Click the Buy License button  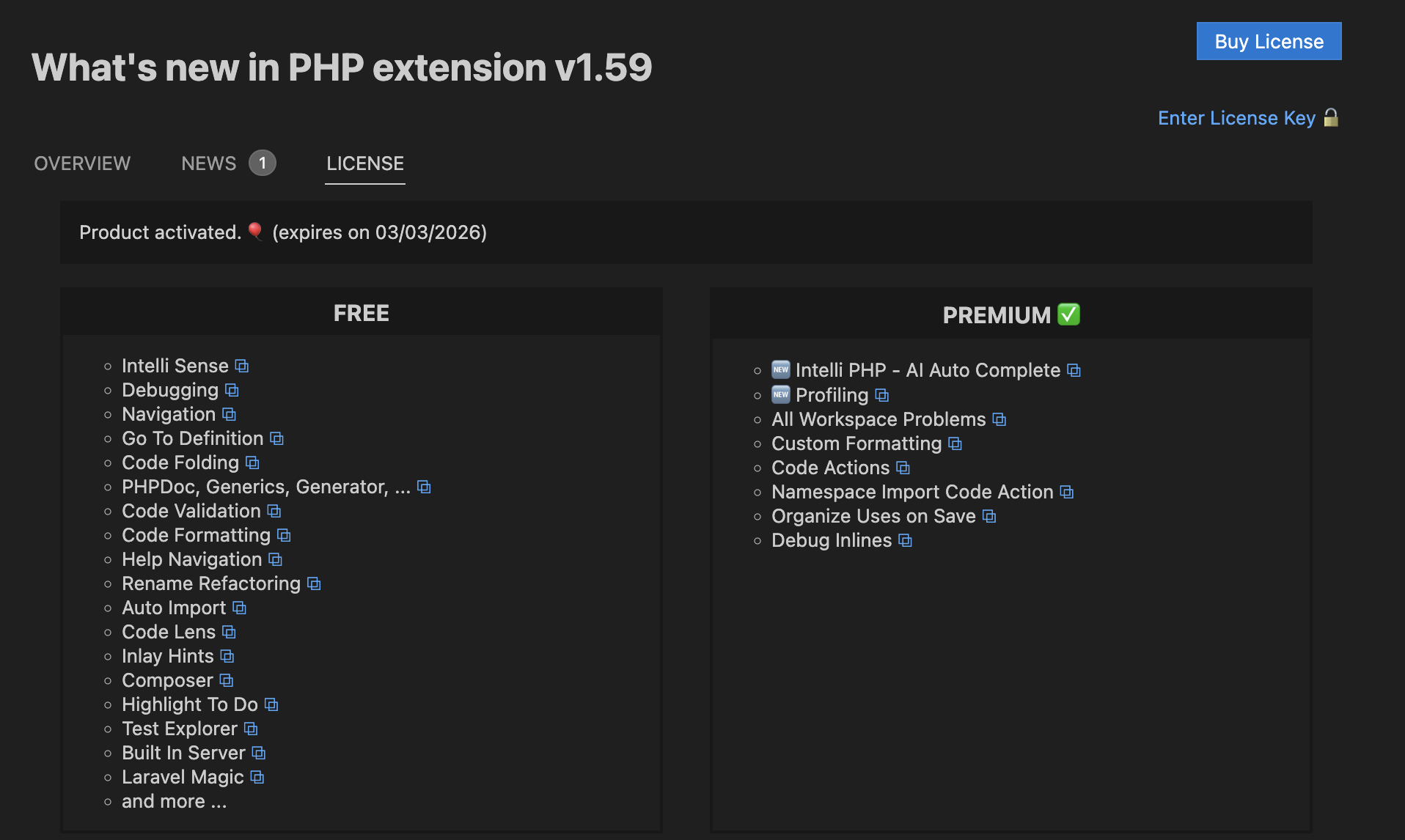[x=1269, y=42]
